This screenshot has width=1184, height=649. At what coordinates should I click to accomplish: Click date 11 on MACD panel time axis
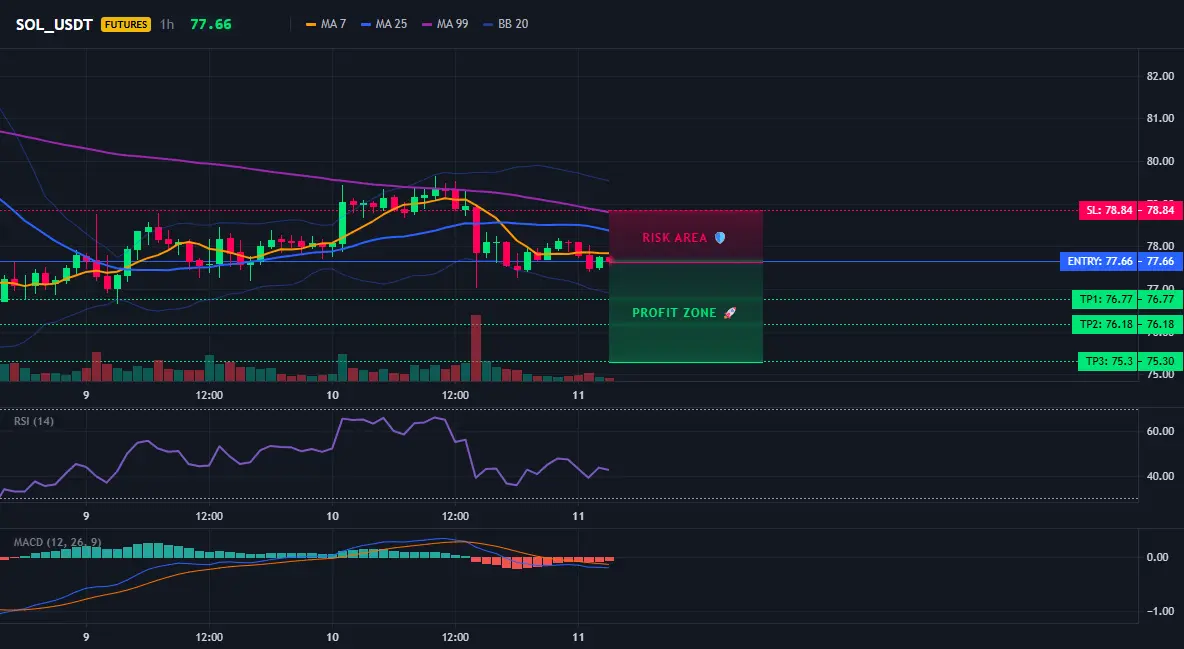click(578, 637)
